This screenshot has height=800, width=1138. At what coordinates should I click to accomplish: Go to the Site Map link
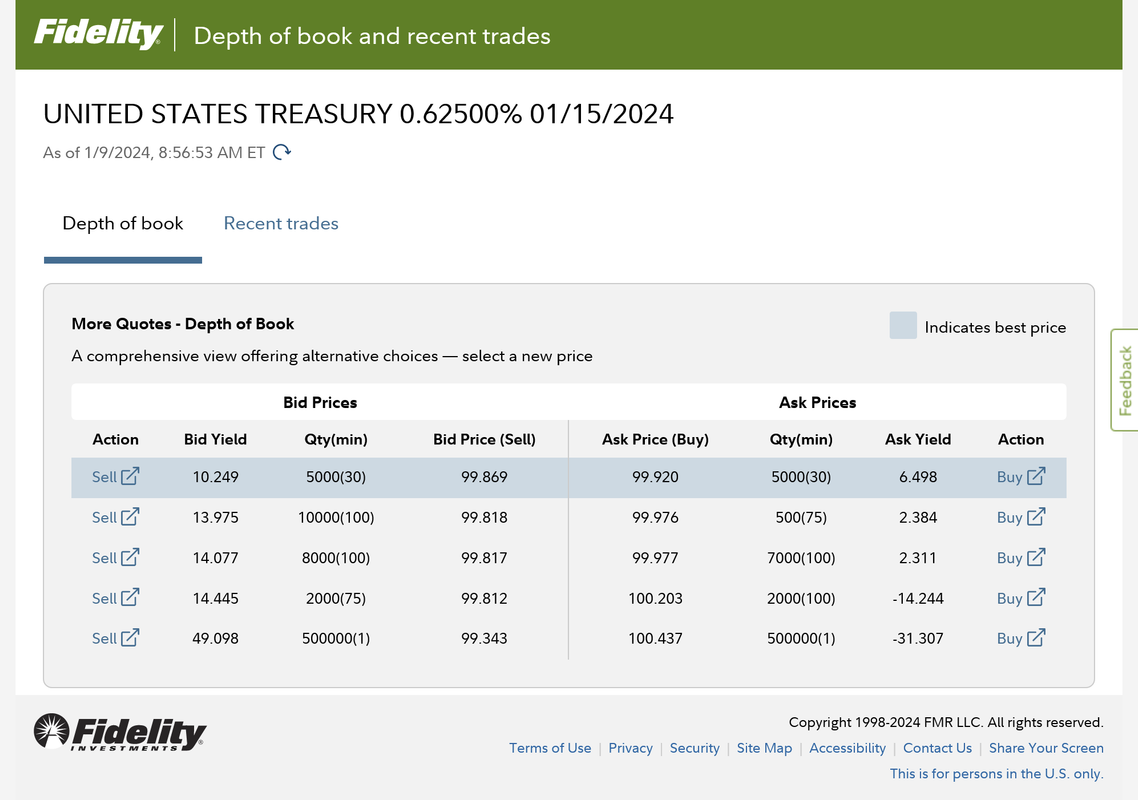point(764,748)
